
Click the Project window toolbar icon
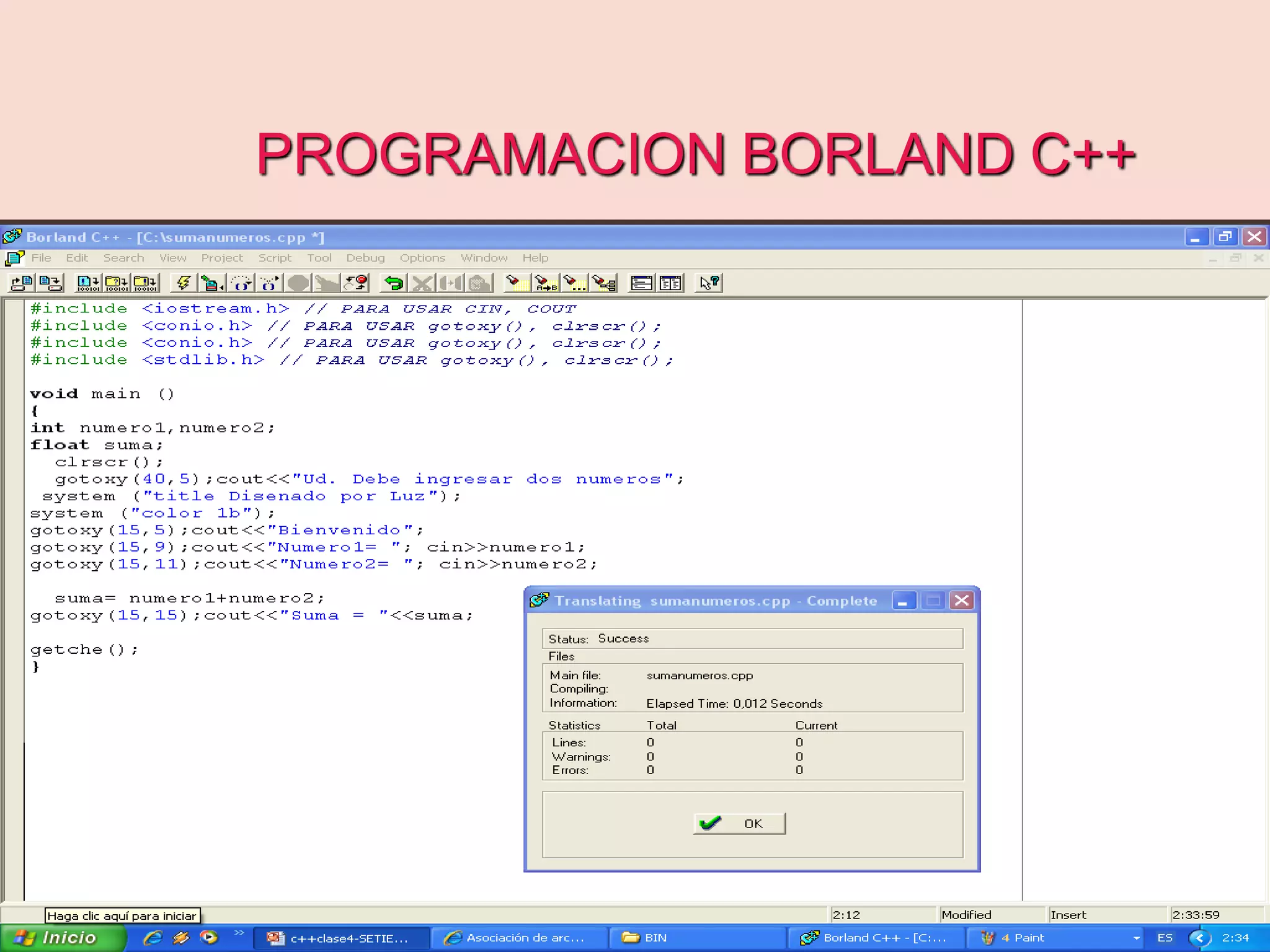tap(670, 283)
